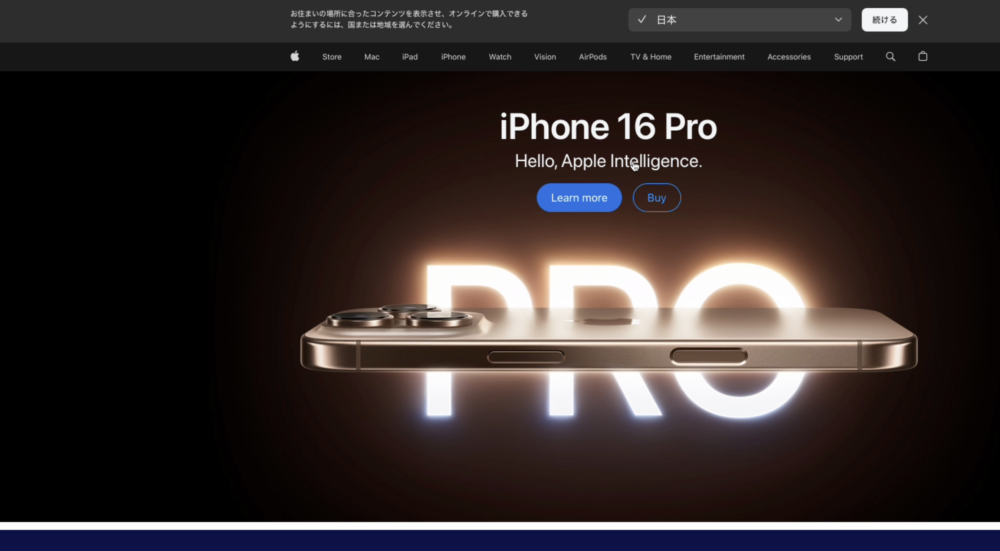Open the shopping bag icon
This screenshot has width=1000, height=551.
[922, 57]
